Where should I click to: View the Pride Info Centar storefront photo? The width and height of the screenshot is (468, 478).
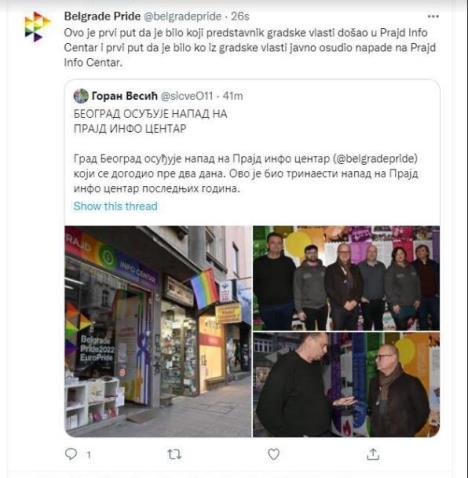(x=158, y=331)
